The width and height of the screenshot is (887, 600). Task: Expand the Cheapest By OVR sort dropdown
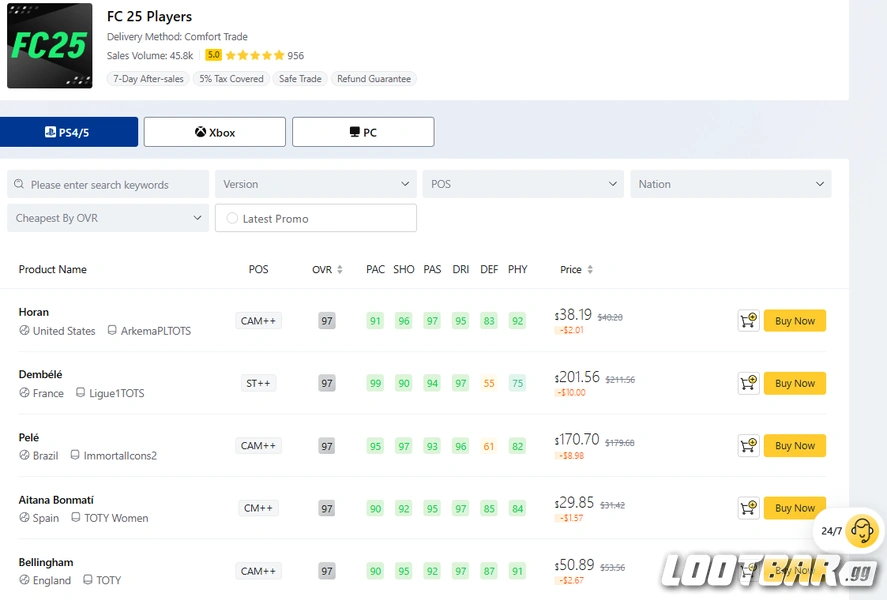click(x=108, y=218)
